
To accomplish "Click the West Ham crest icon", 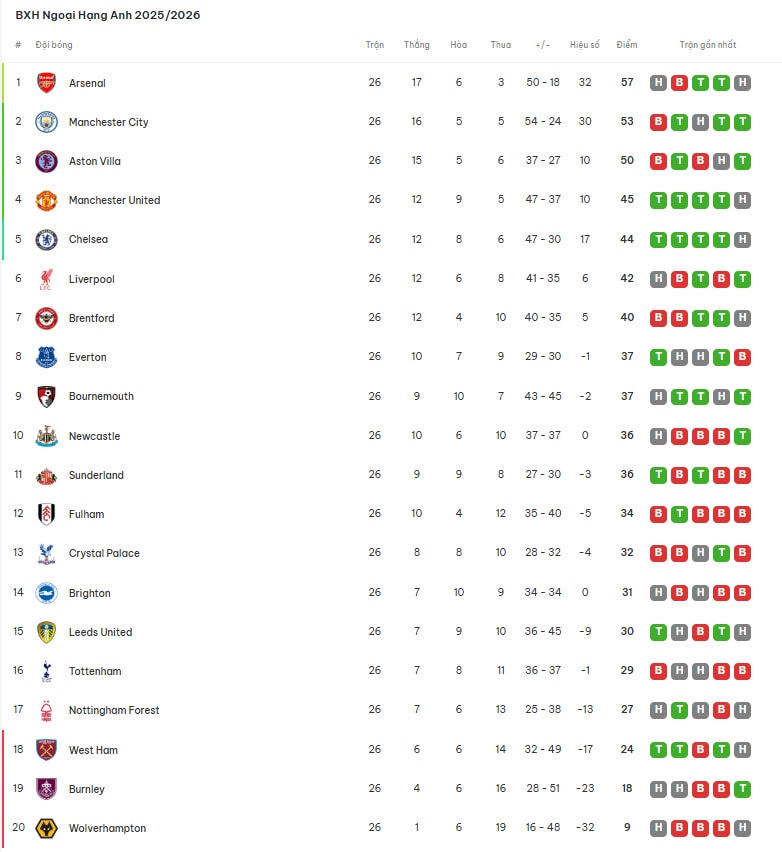I will [46, 750].
